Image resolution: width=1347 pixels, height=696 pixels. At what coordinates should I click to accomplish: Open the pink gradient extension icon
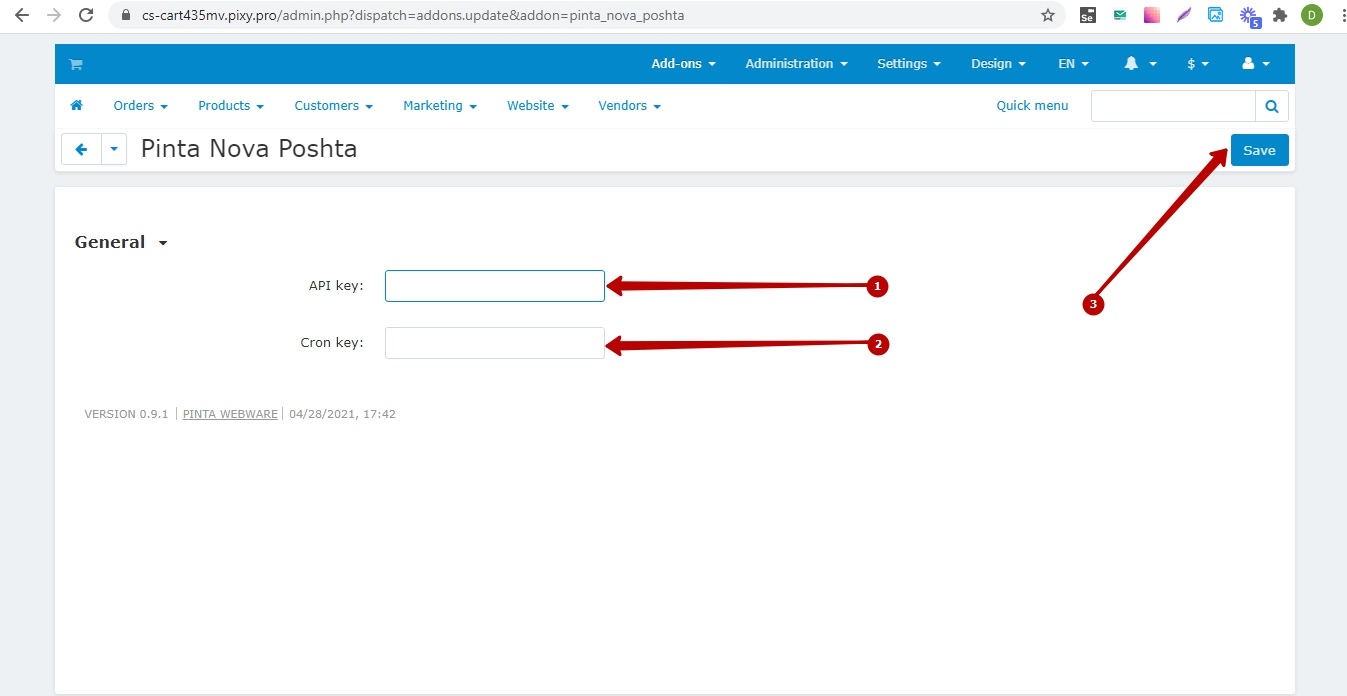1152,15
